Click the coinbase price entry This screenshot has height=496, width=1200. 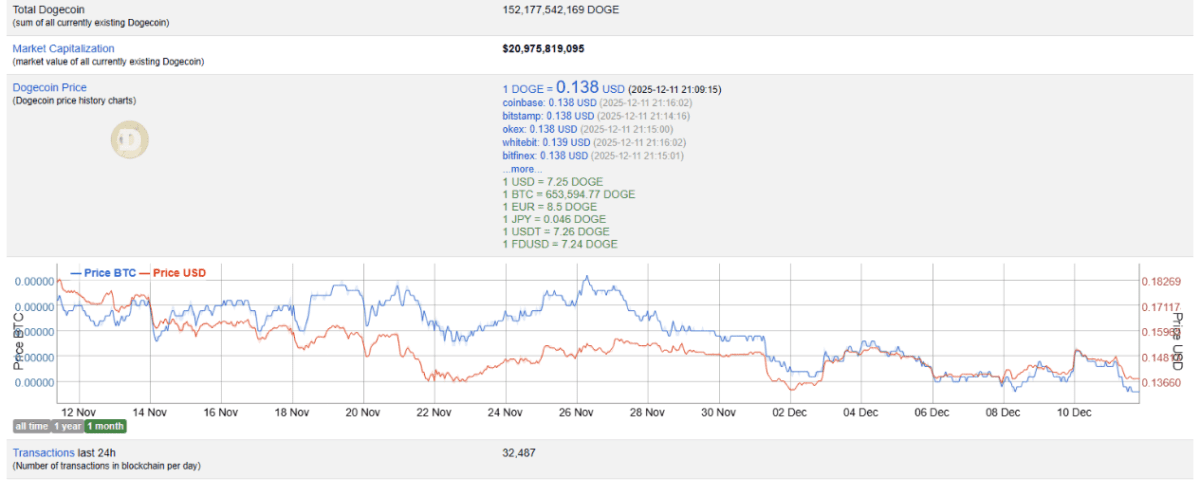[540, 103]
